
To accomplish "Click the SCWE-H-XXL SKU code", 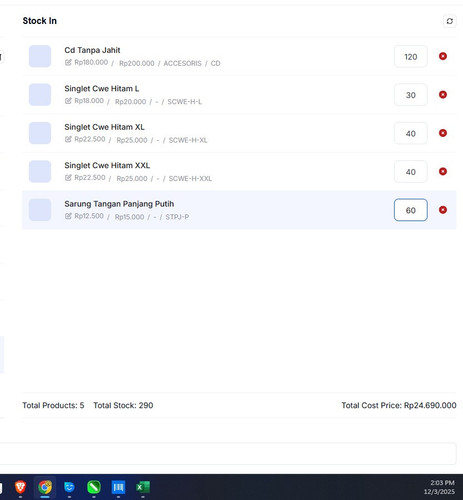I will pos(190,178).
